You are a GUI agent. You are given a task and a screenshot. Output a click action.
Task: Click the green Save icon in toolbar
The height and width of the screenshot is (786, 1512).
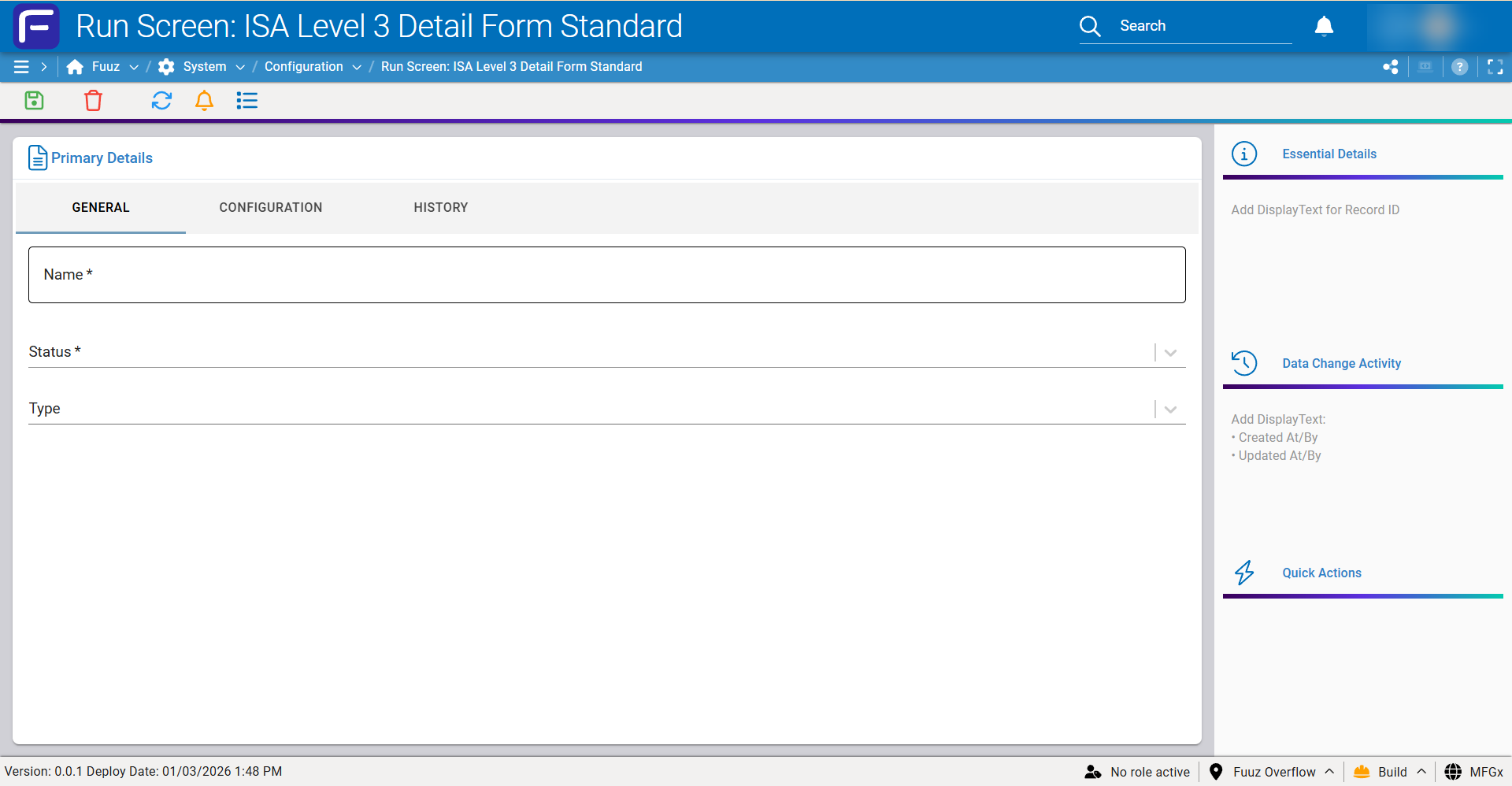pos(34,101)
